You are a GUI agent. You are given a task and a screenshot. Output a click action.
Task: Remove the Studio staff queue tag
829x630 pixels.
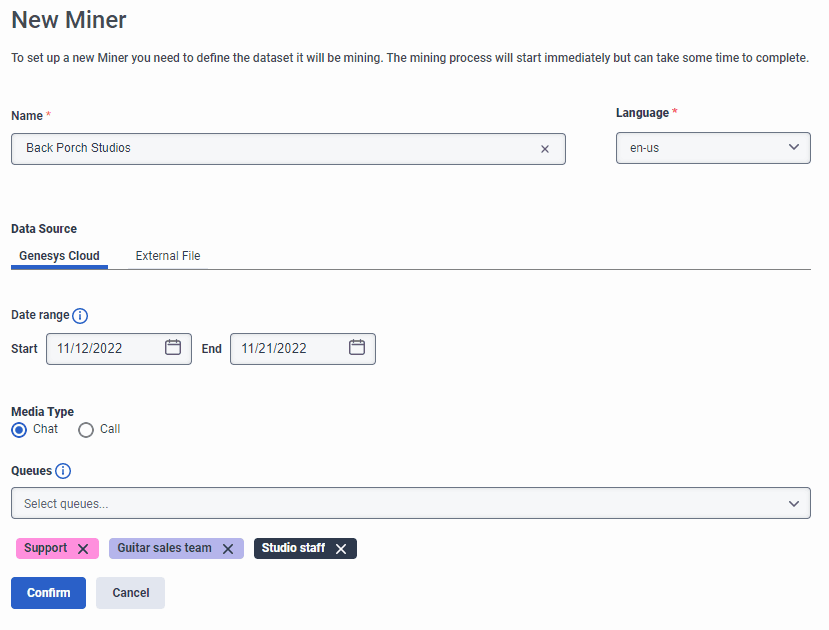pyautogui.click(x=340, y=548)
